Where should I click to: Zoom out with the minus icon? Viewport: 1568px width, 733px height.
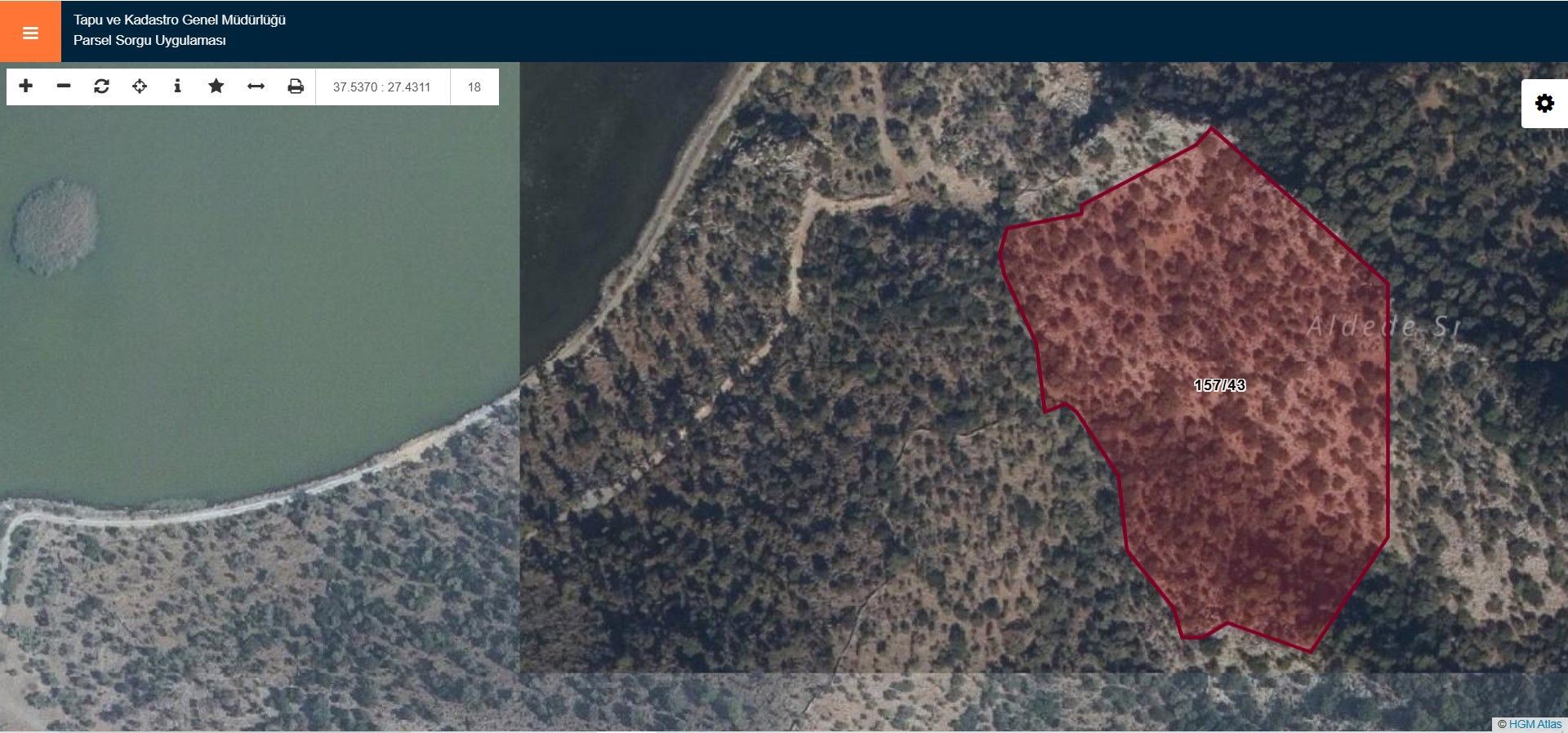(64, 86)
